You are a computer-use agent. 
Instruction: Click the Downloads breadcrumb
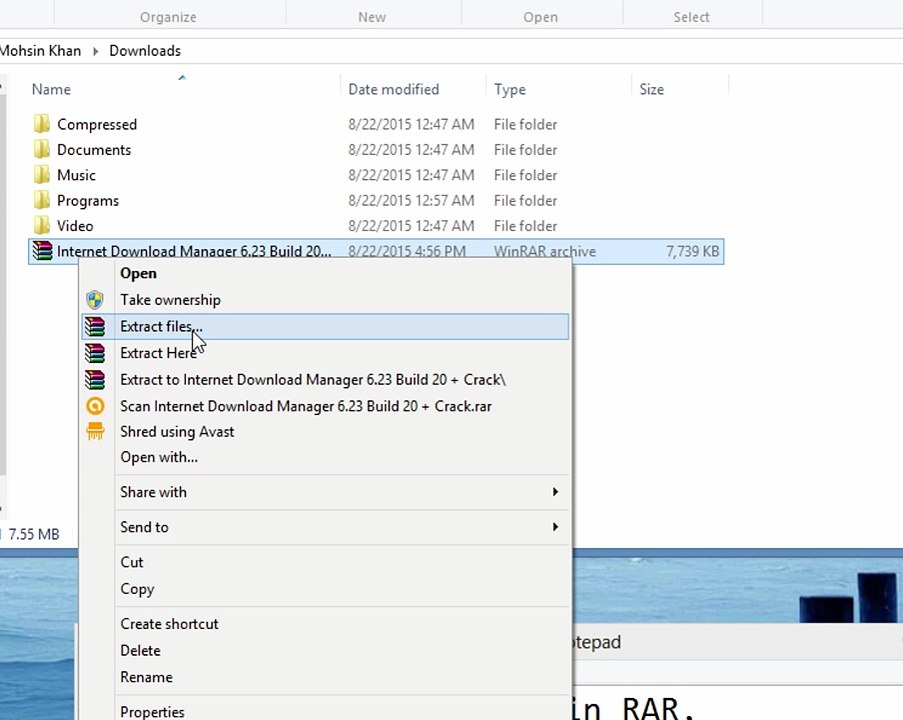click(x=145, y=51)
